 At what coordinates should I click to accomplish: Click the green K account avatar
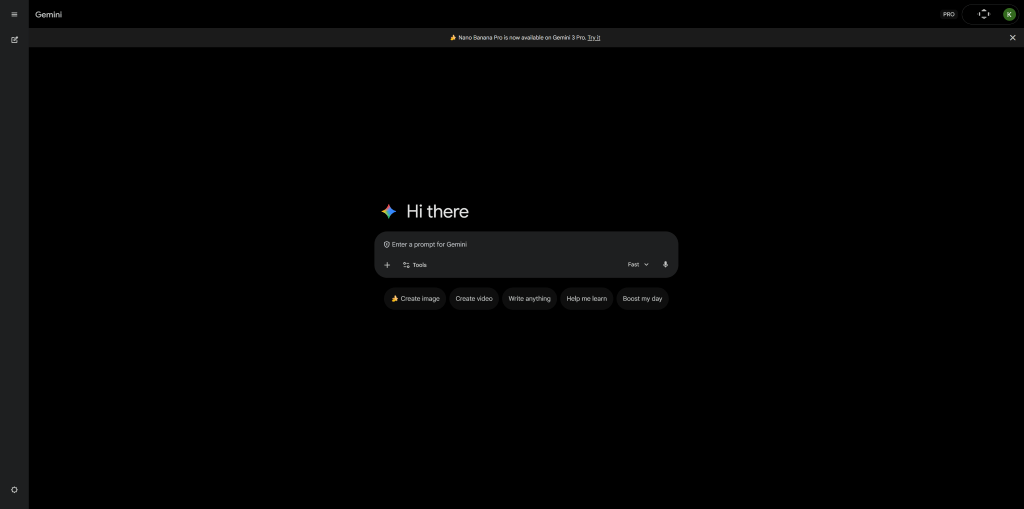coord(1009,14)
